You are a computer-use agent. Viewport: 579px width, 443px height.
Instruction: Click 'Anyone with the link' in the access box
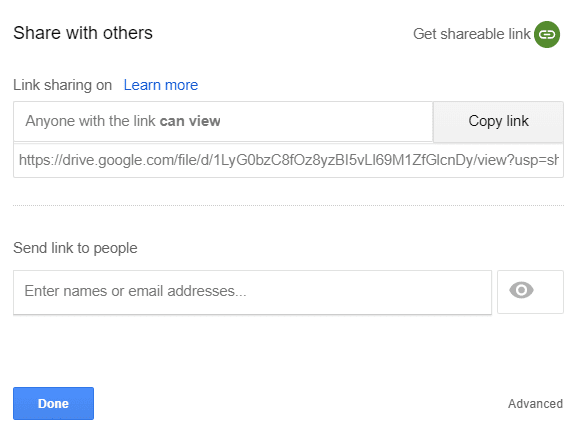(x=90, y=121)
